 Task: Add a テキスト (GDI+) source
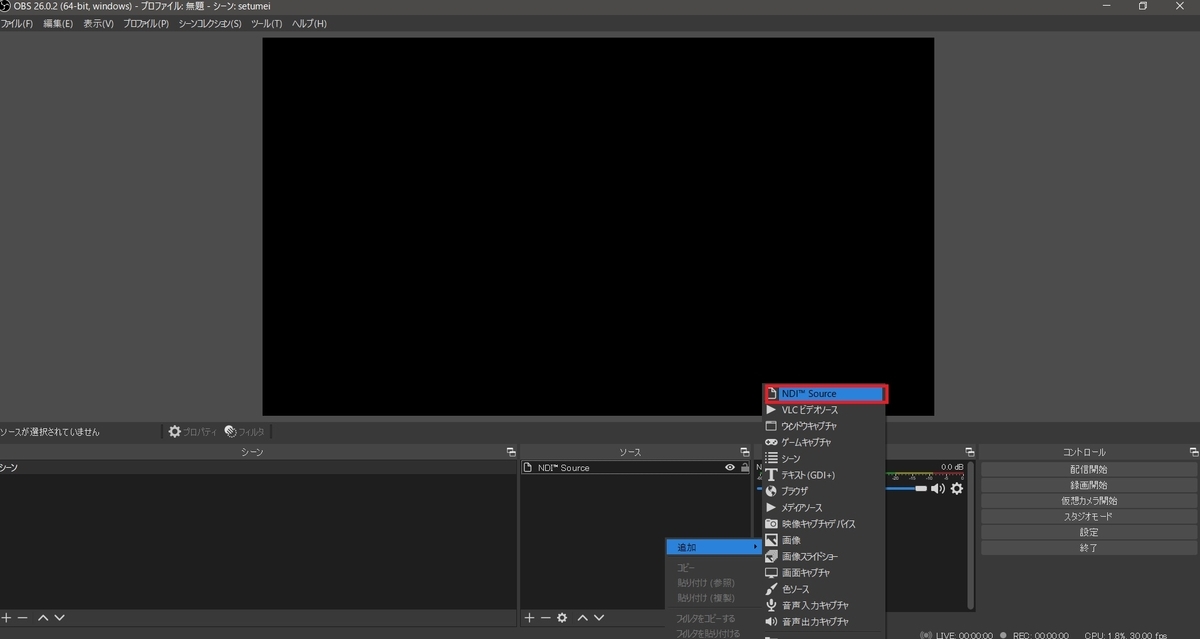(823, 475)
